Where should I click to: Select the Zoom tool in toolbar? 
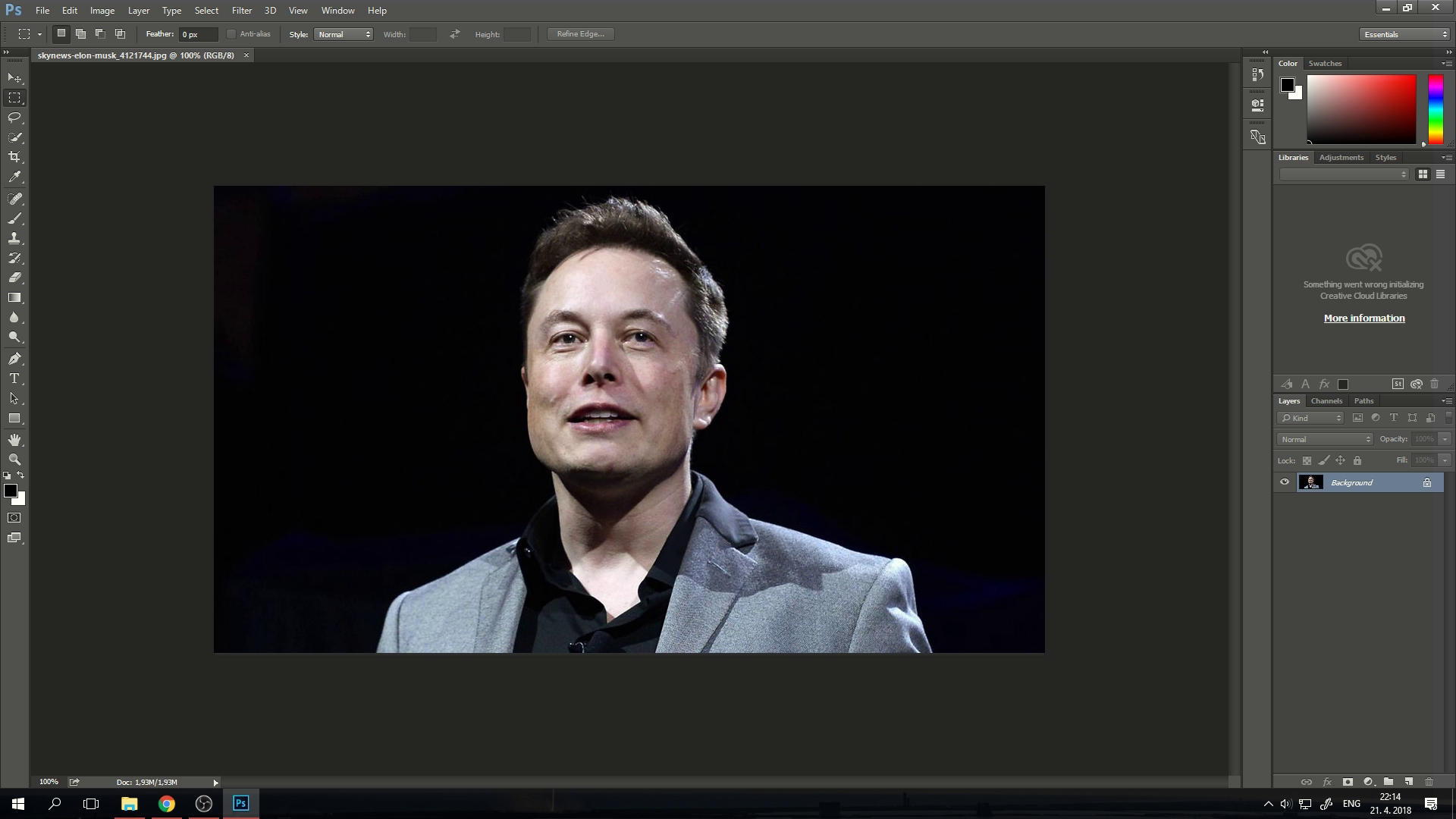(14, 460)
